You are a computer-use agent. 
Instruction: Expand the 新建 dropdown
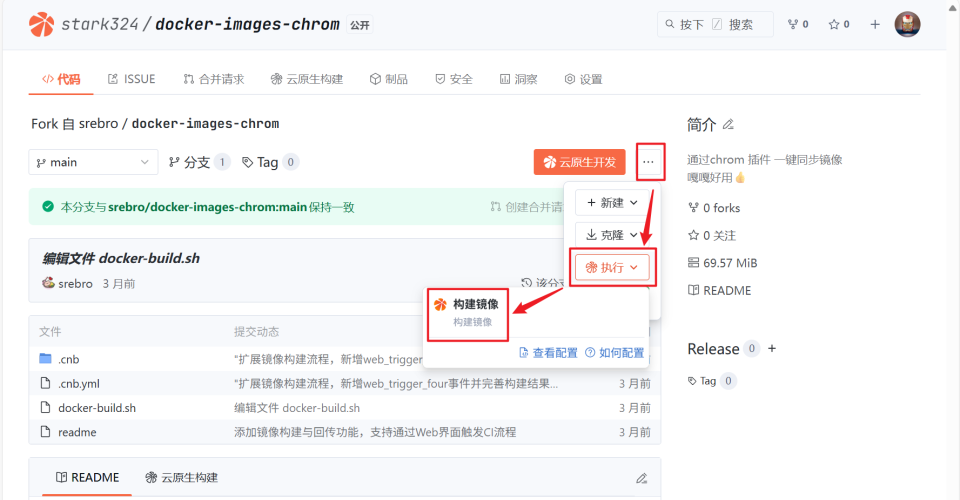coord(612,203)
